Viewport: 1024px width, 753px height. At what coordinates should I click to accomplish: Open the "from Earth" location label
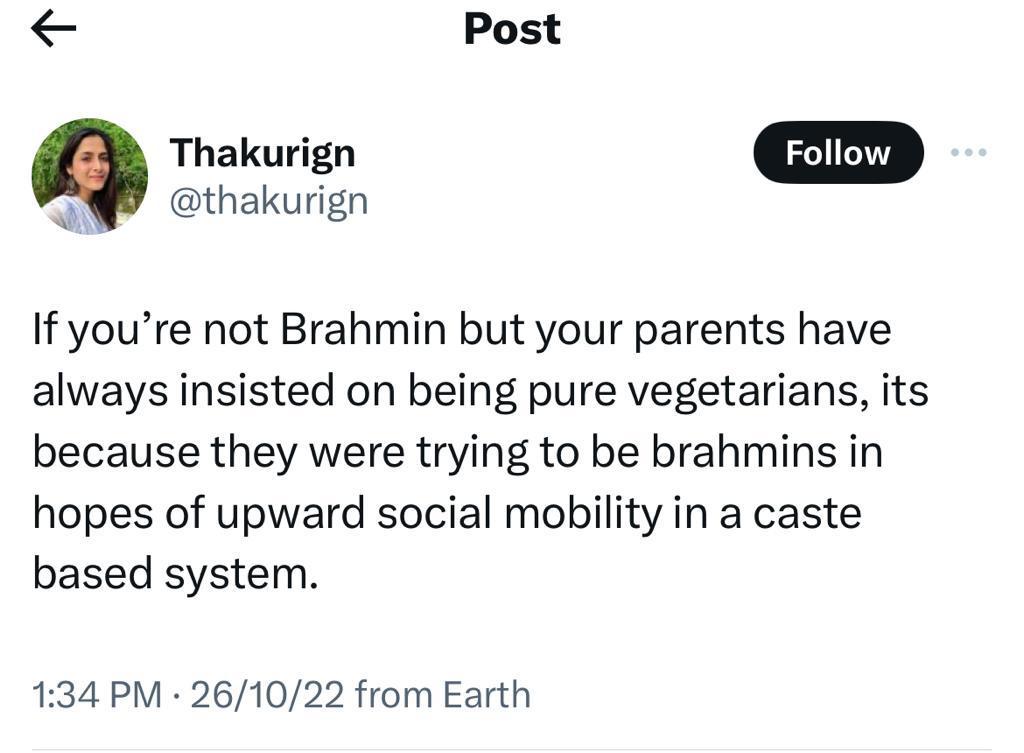(x=442, y=694)
